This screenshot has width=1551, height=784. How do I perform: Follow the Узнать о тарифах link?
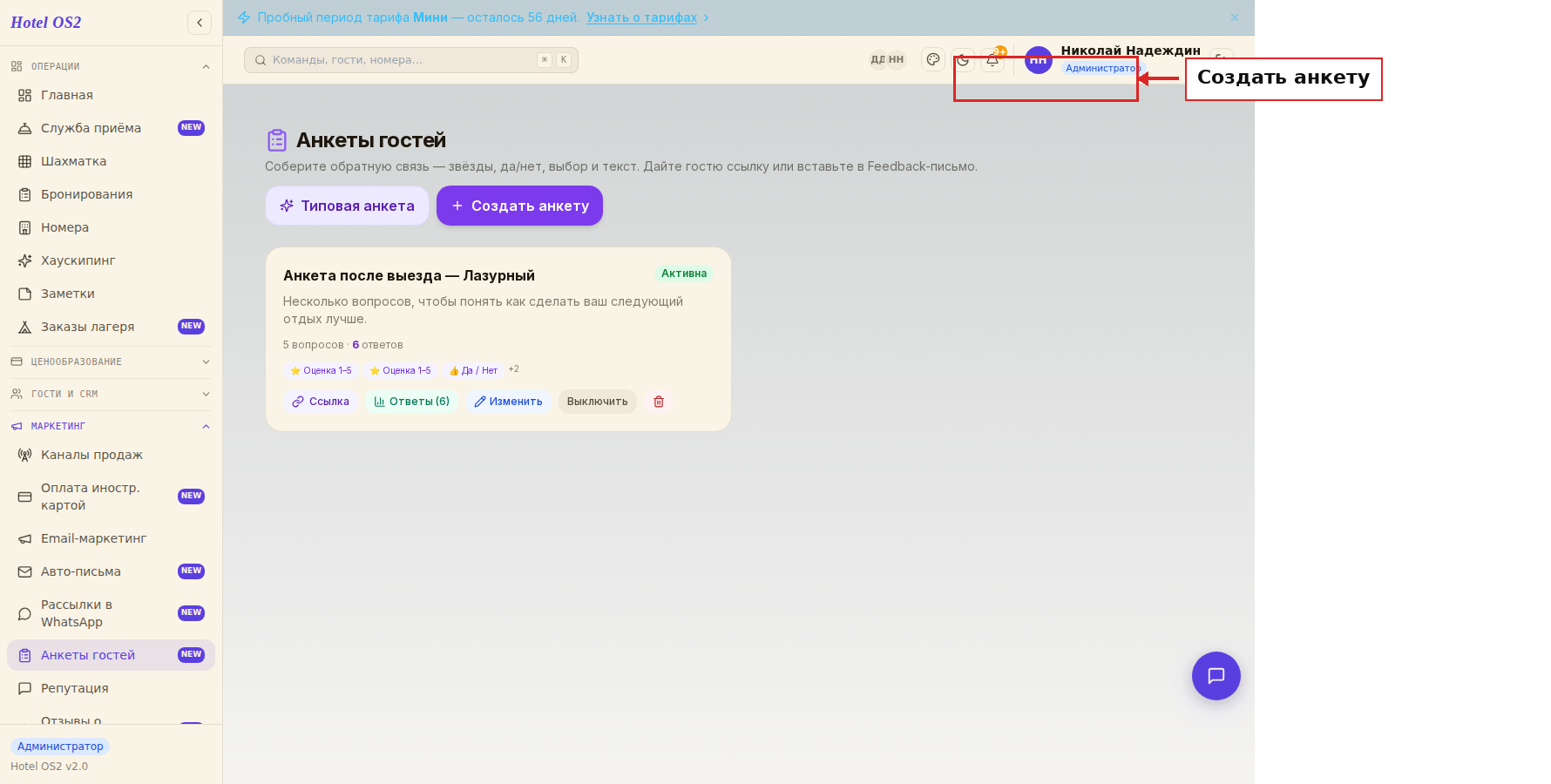(x=641, y=17)
